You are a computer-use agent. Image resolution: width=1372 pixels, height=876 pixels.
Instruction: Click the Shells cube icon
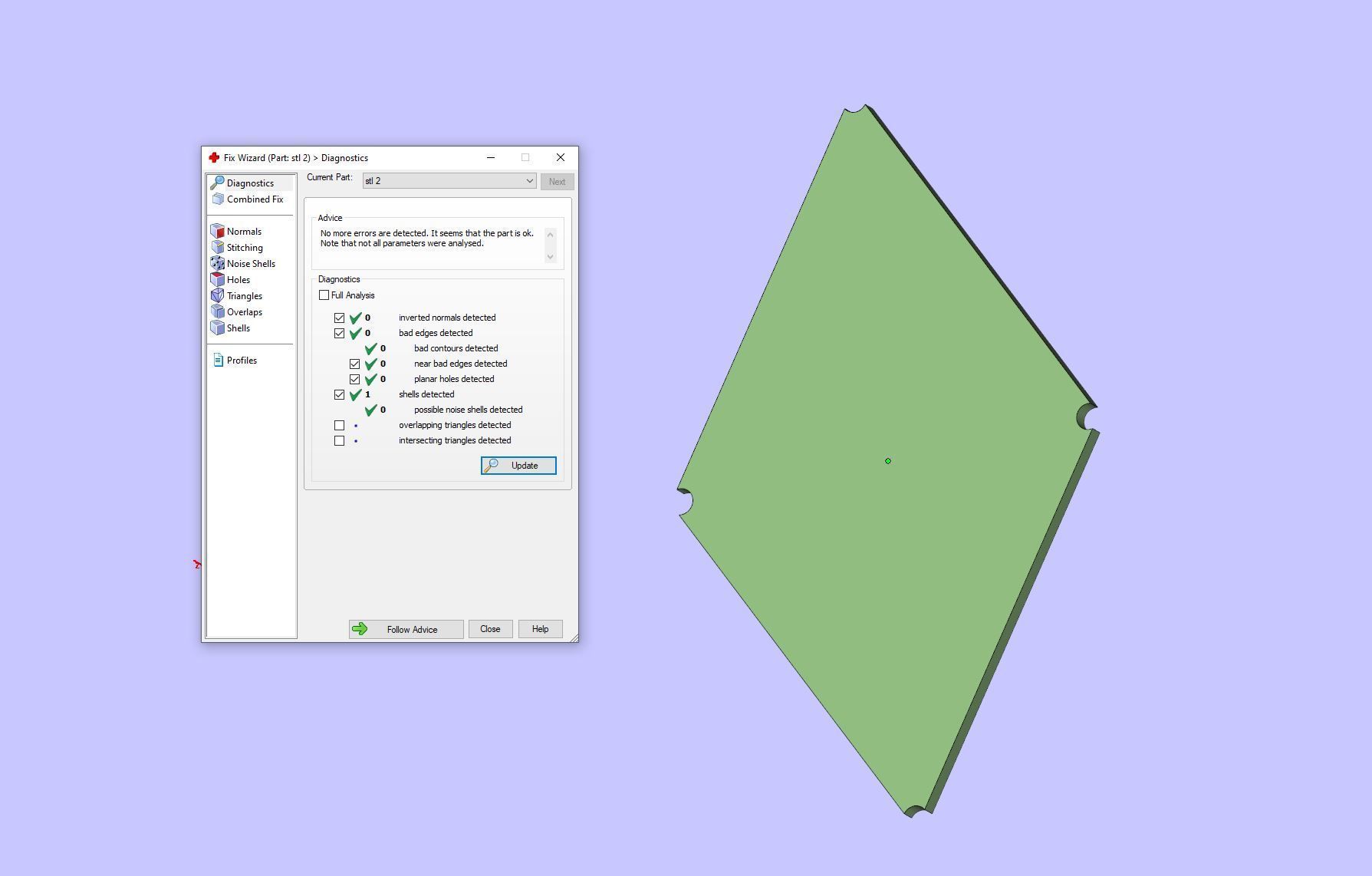218,328
